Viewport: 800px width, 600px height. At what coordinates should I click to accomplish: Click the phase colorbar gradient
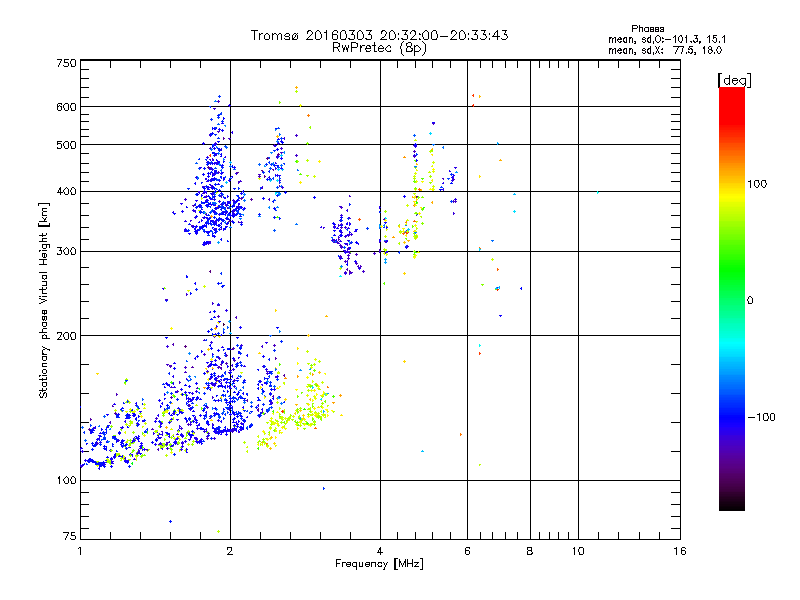coord(732,298)
